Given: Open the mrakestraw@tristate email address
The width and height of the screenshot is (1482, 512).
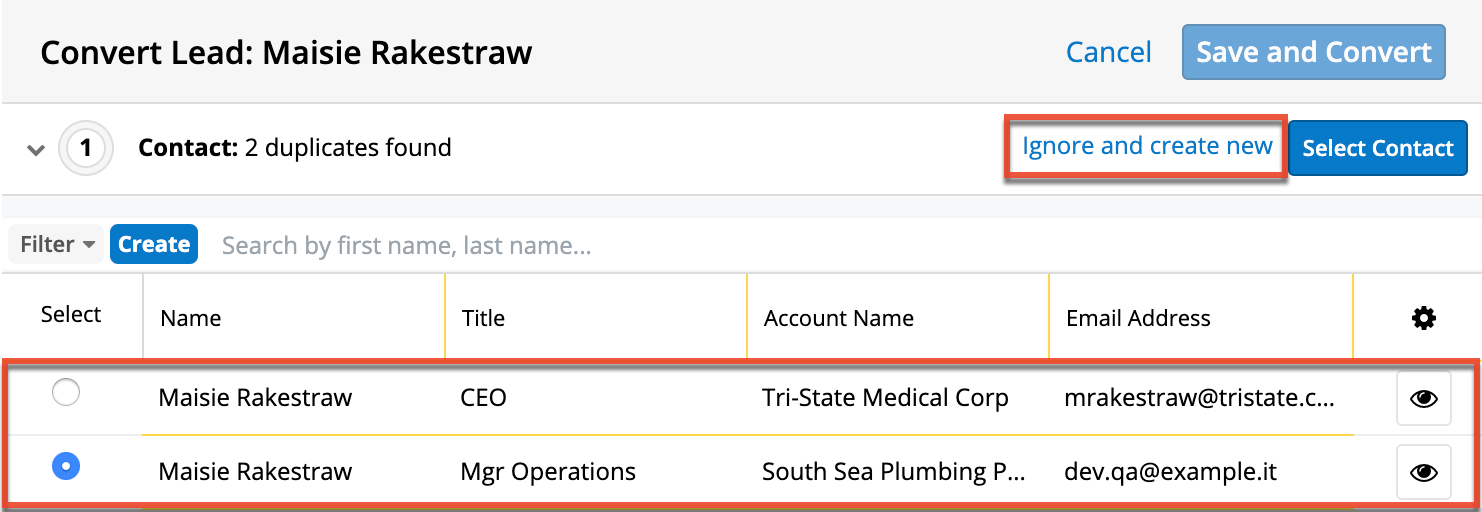Looking at the screenshot, I should (x=1200, y=398).
